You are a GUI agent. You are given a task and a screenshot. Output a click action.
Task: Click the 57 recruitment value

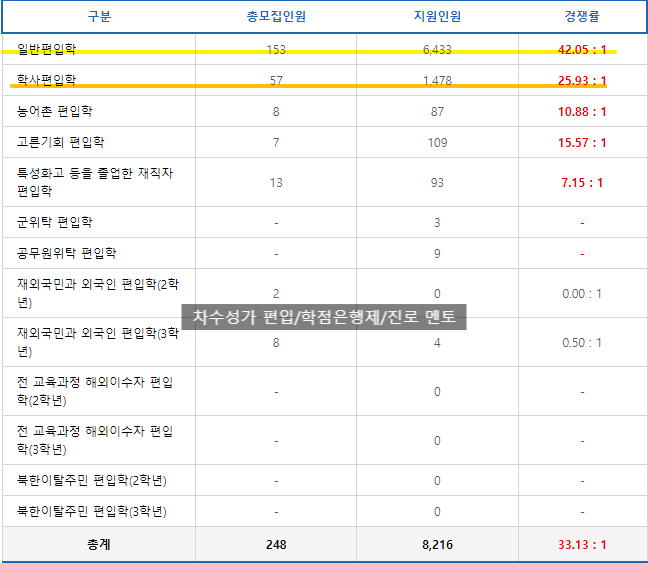tap(276, 80)
